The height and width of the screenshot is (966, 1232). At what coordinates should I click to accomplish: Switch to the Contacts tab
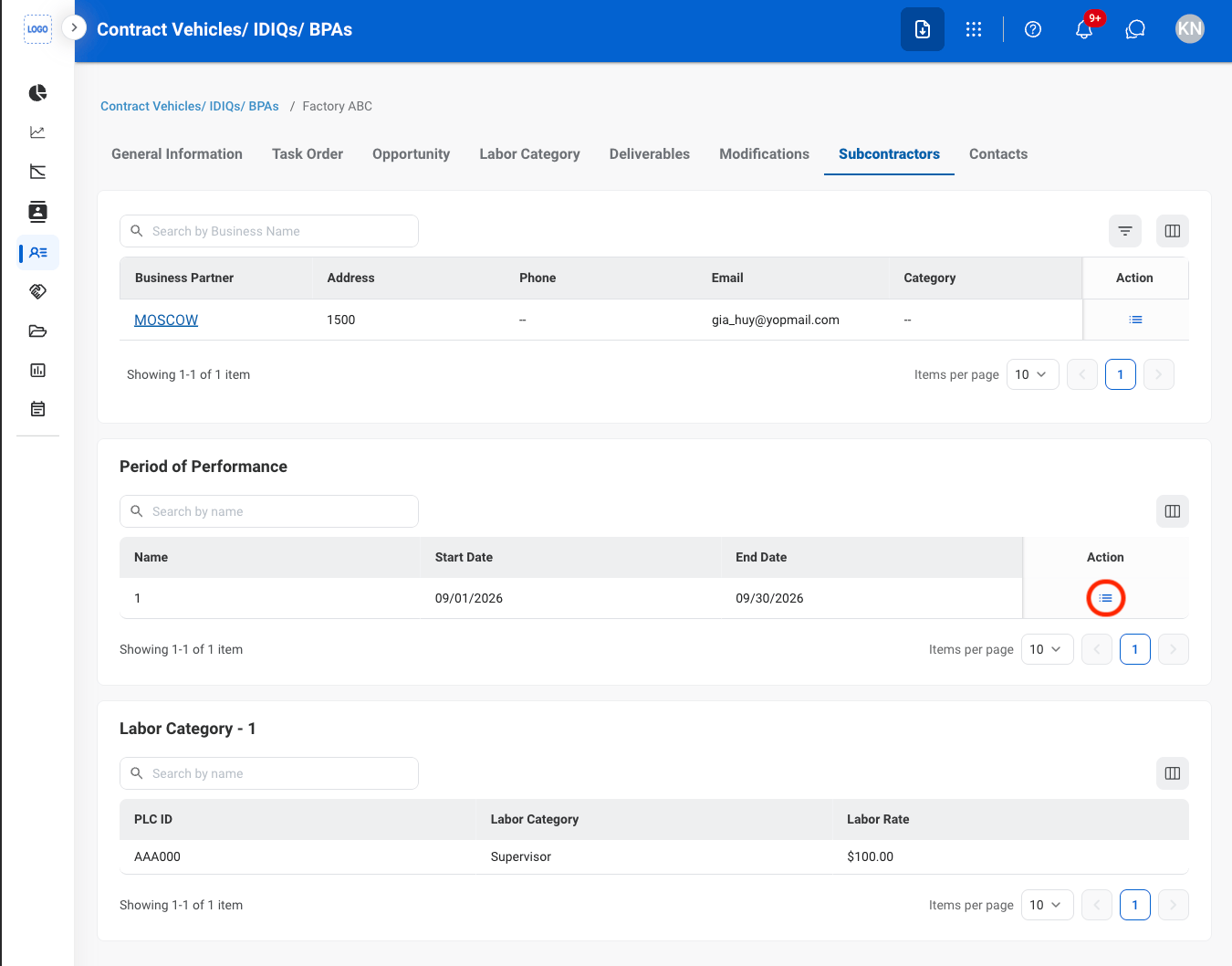tap(998, 154)
